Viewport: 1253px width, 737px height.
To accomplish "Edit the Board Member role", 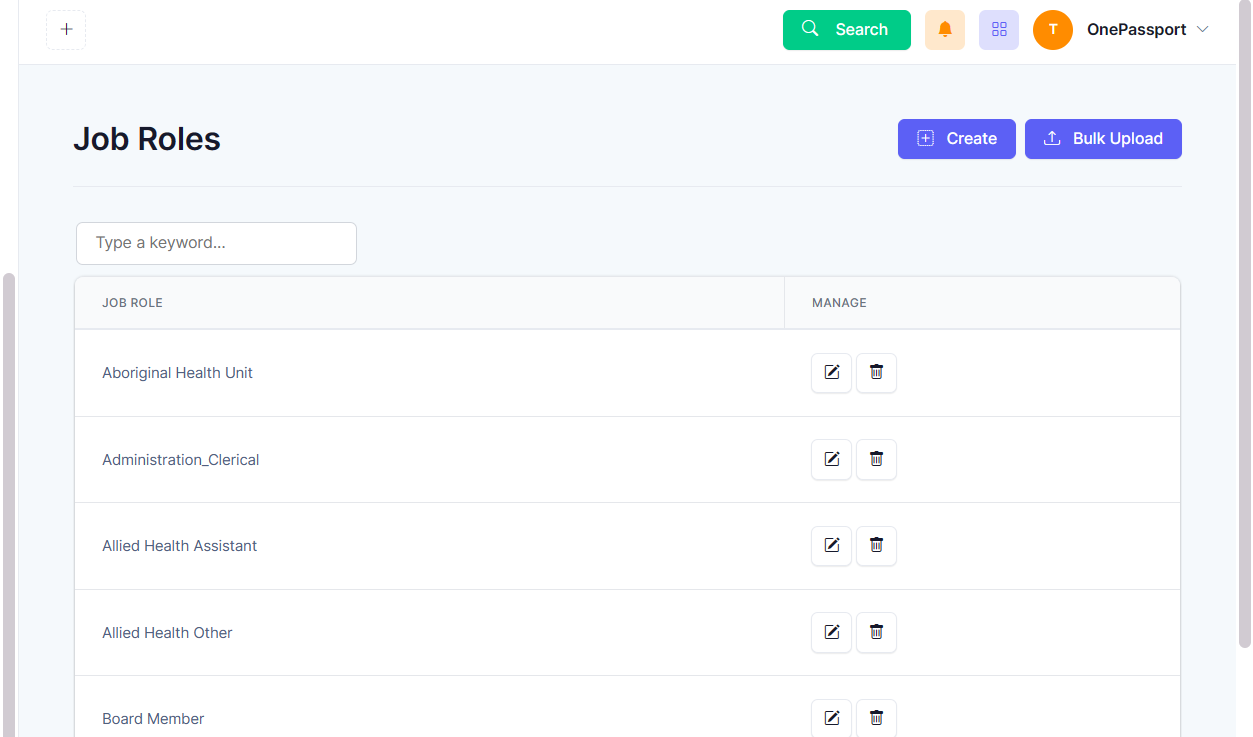I will pos(831,718).
